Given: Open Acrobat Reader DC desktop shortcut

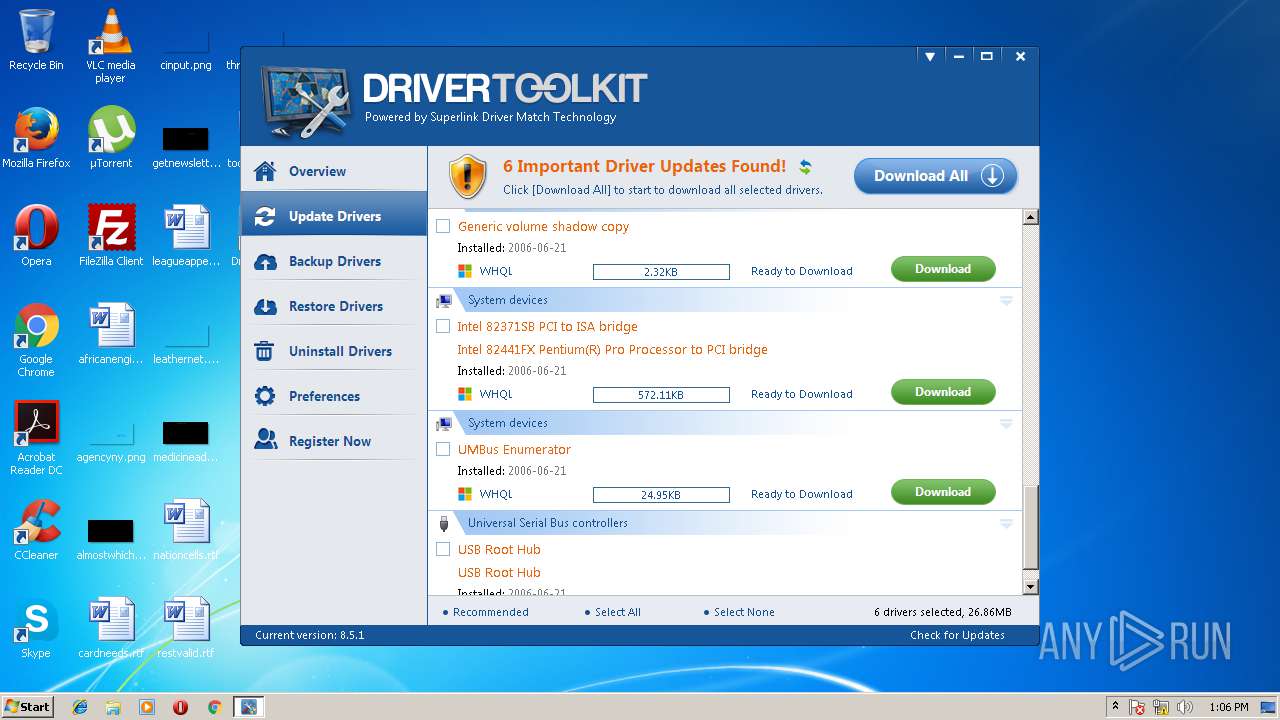Looking at the screenshot, I should (x=37, y=438).
